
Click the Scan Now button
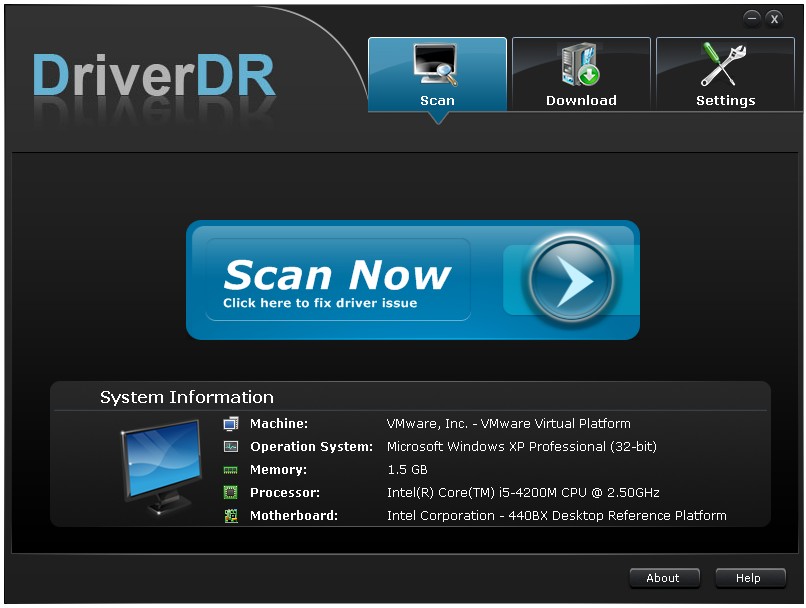pos(413,280)
